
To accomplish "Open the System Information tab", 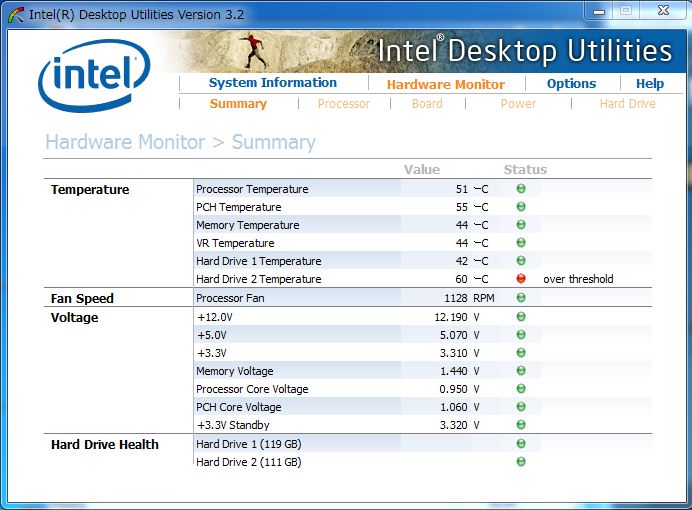I will pos(273,83).
